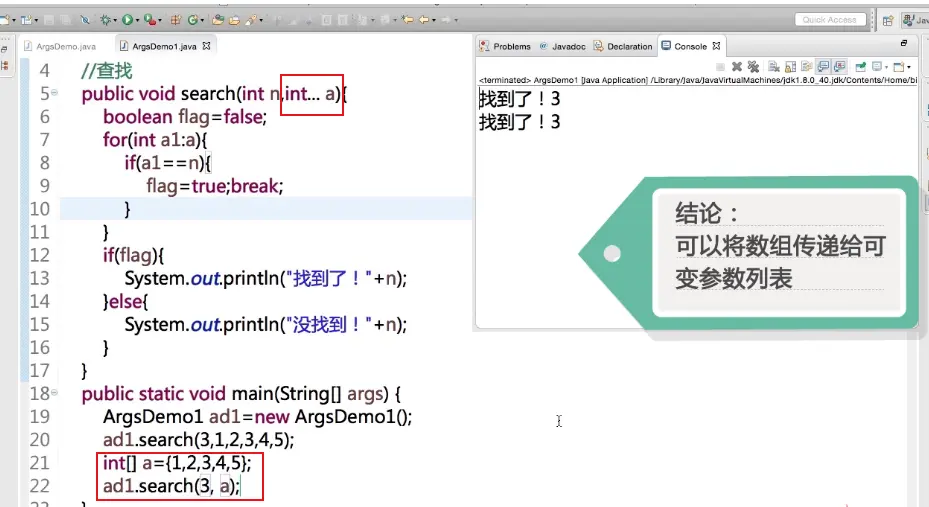This screenshot has width=929, height=507.
Task: Collapse the main method at line 18
Action: click(55, 392)
